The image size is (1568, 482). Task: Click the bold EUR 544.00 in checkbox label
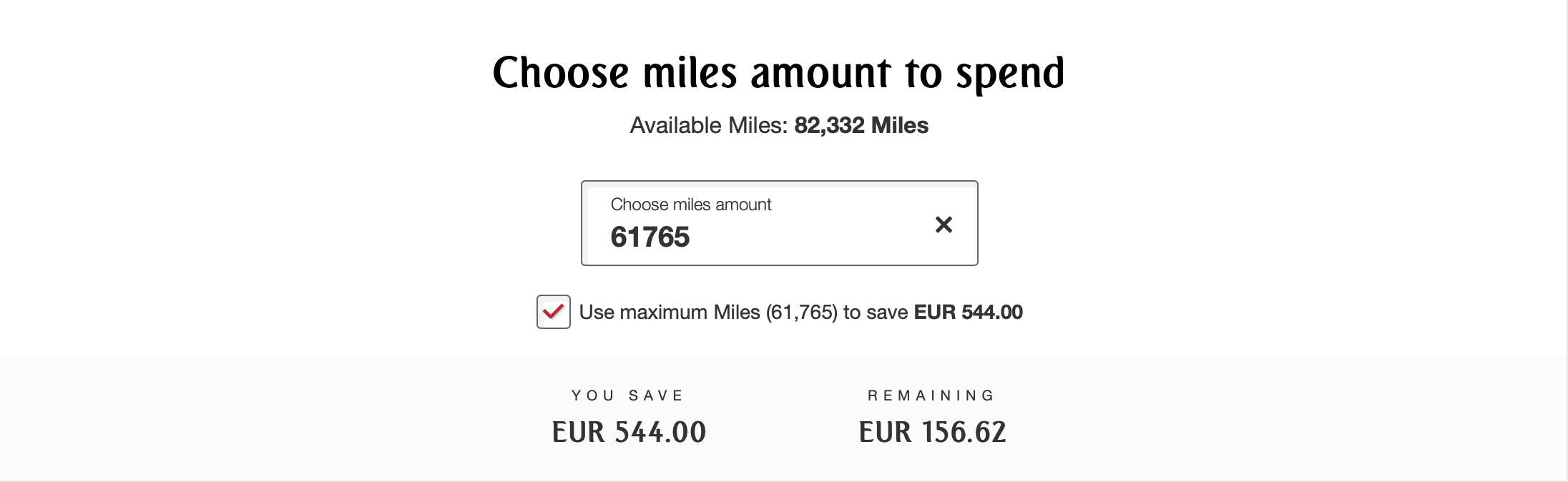pyautogui.click(x=968, y=313)
